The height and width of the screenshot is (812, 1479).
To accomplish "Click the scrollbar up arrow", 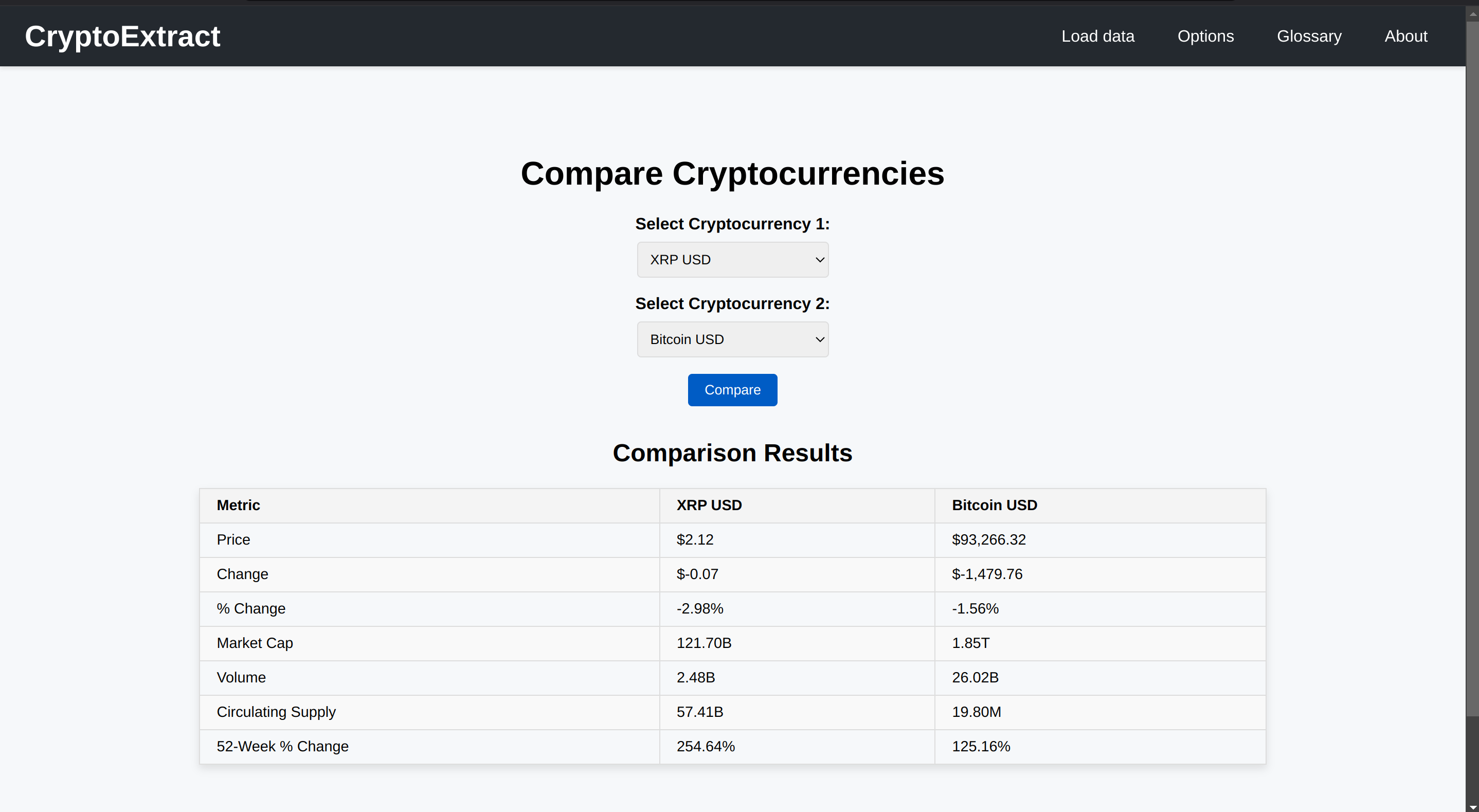I will tap(1472, 13).
